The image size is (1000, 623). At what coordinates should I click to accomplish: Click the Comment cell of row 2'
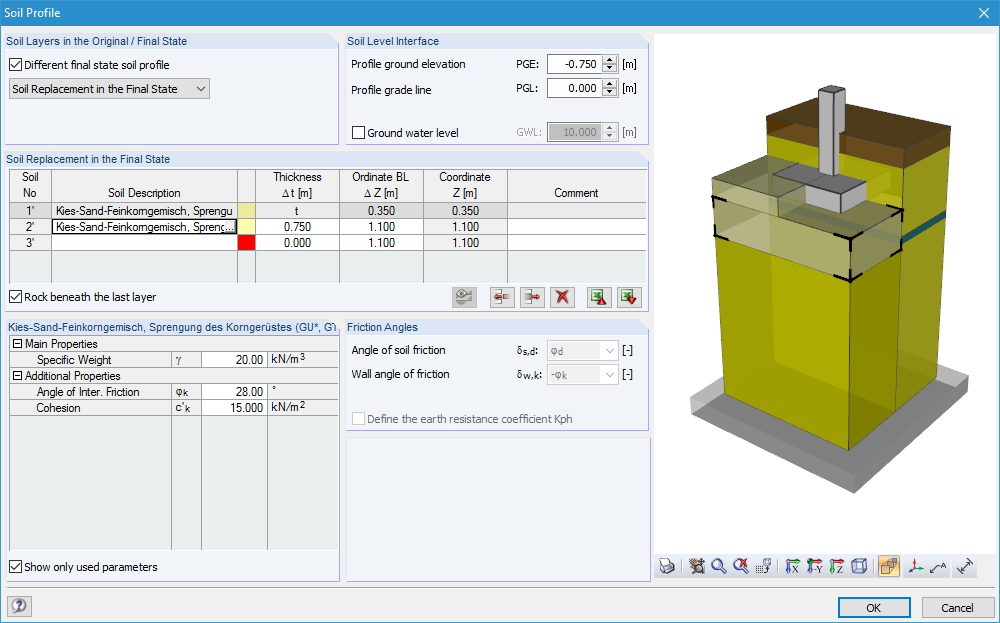click(577, 226)
